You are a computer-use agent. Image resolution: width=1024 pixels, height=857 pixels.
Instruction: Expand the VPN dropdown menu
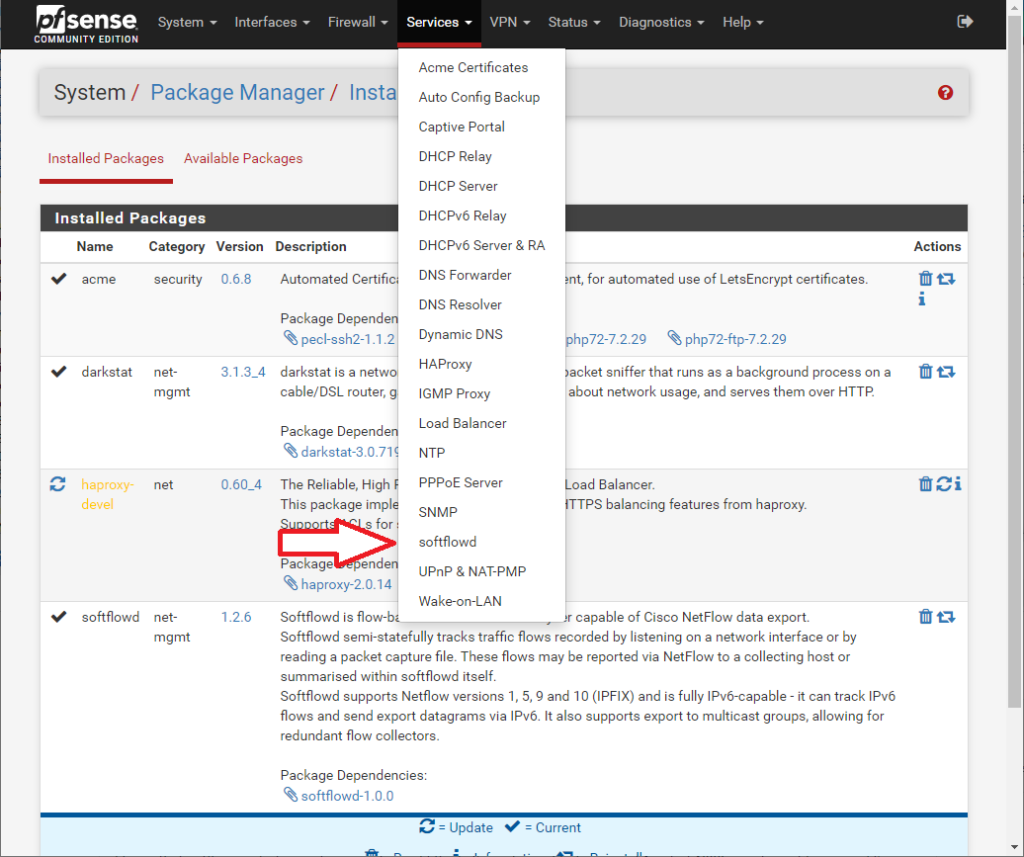(x=509, y=22)
